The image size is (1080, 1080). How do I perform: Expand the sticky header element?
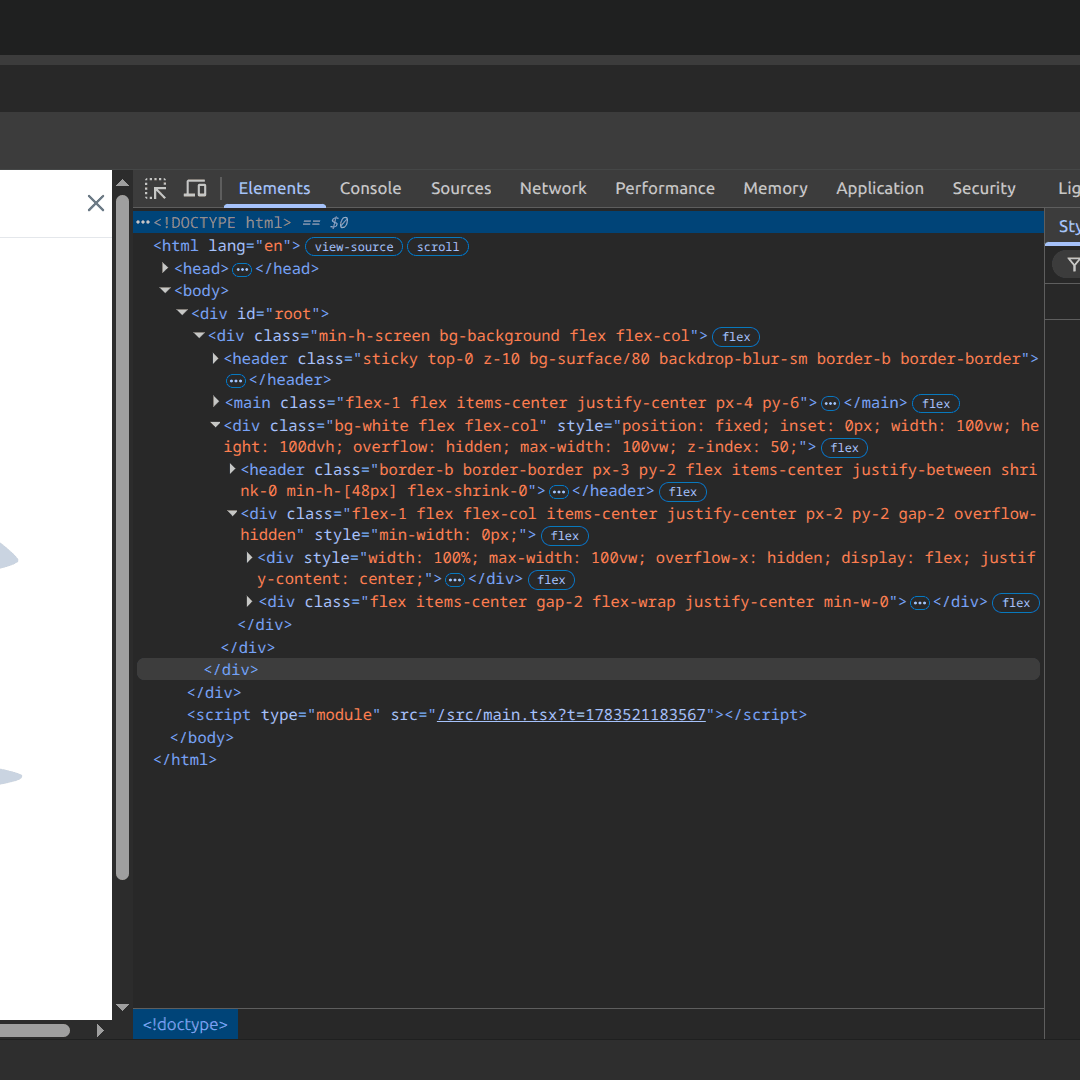[216, 358]
